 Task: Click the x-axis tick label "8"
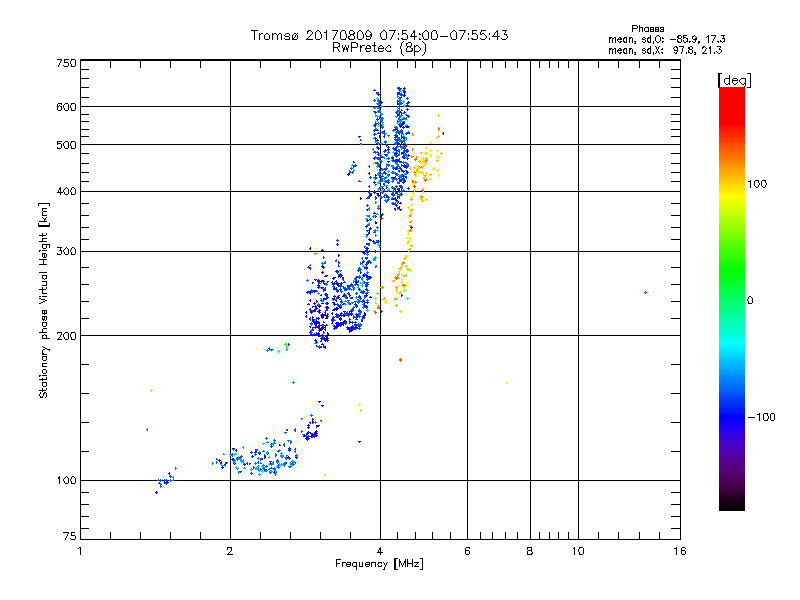pyautogui.click(x=530, y=551)
